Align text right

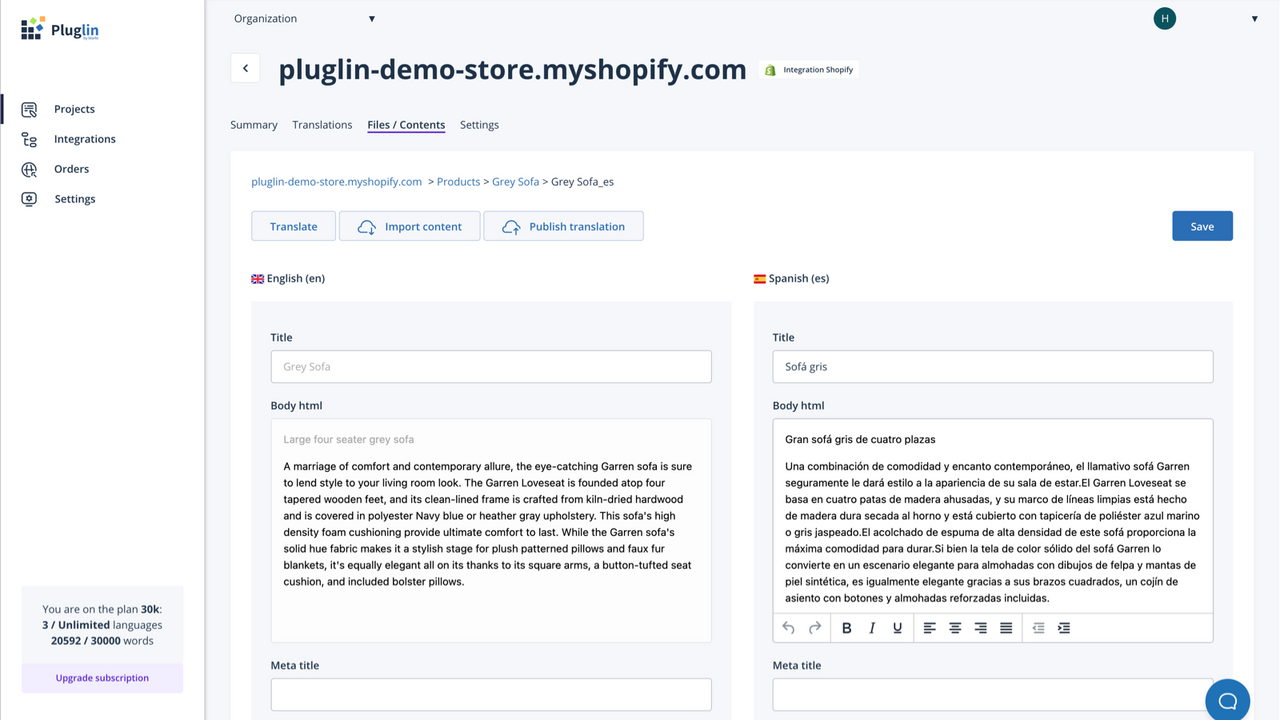[x=980, y=628]
